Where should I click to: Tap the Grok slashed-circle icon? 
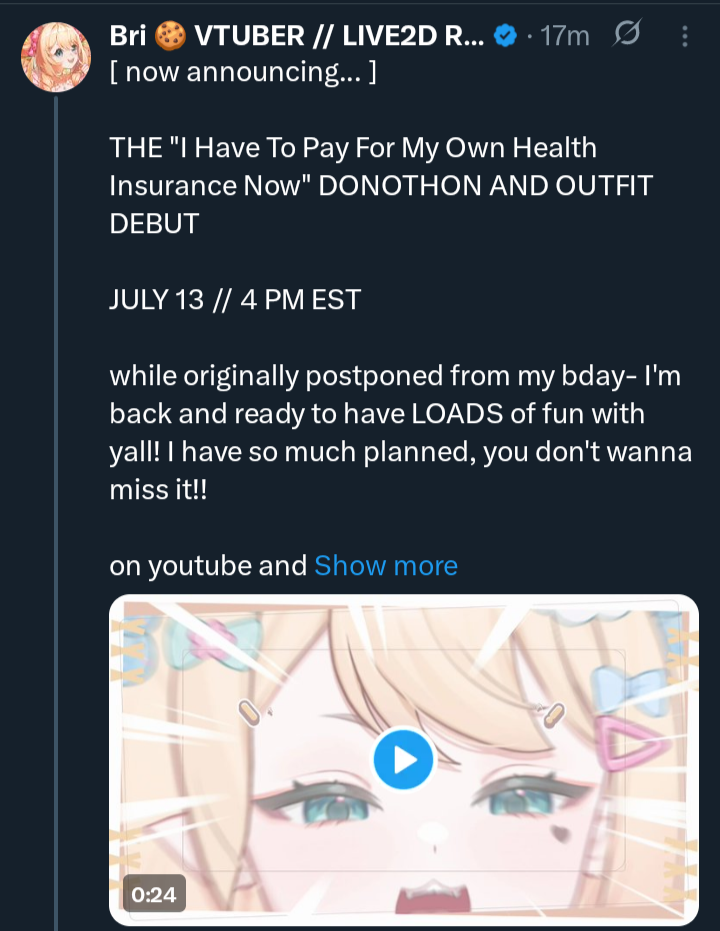[x=626, y=37]
